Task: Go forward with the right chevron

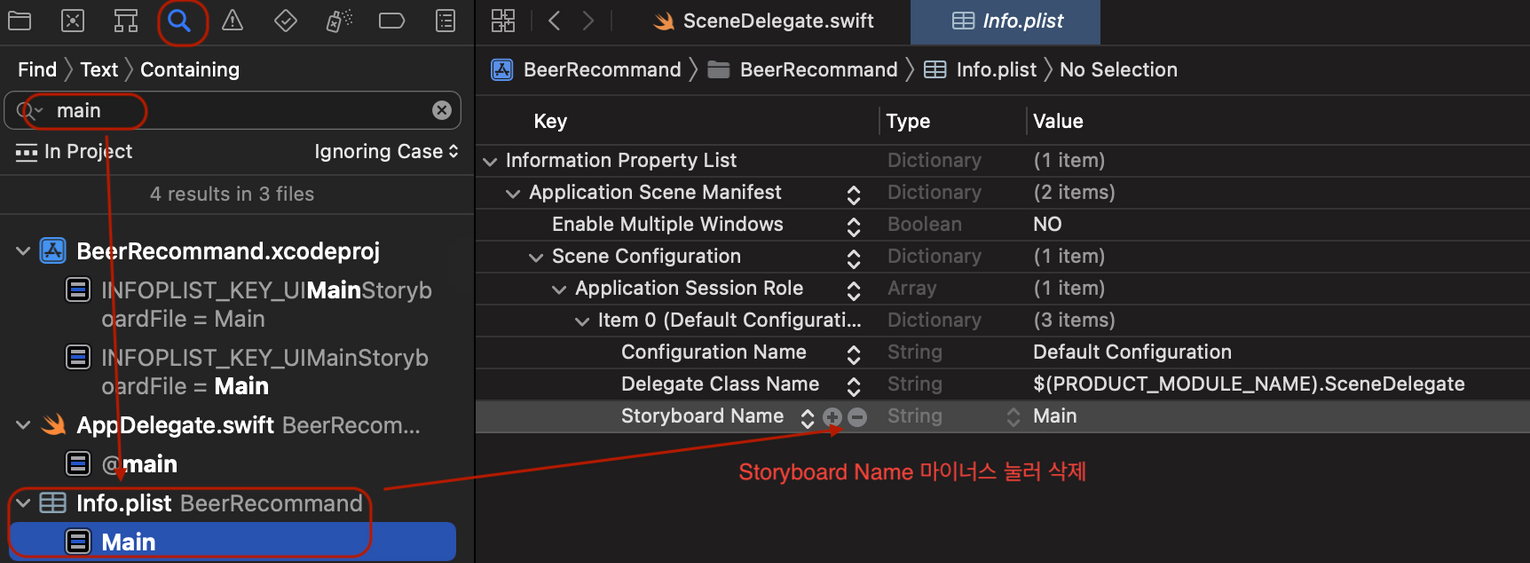Action: point(588,20)
